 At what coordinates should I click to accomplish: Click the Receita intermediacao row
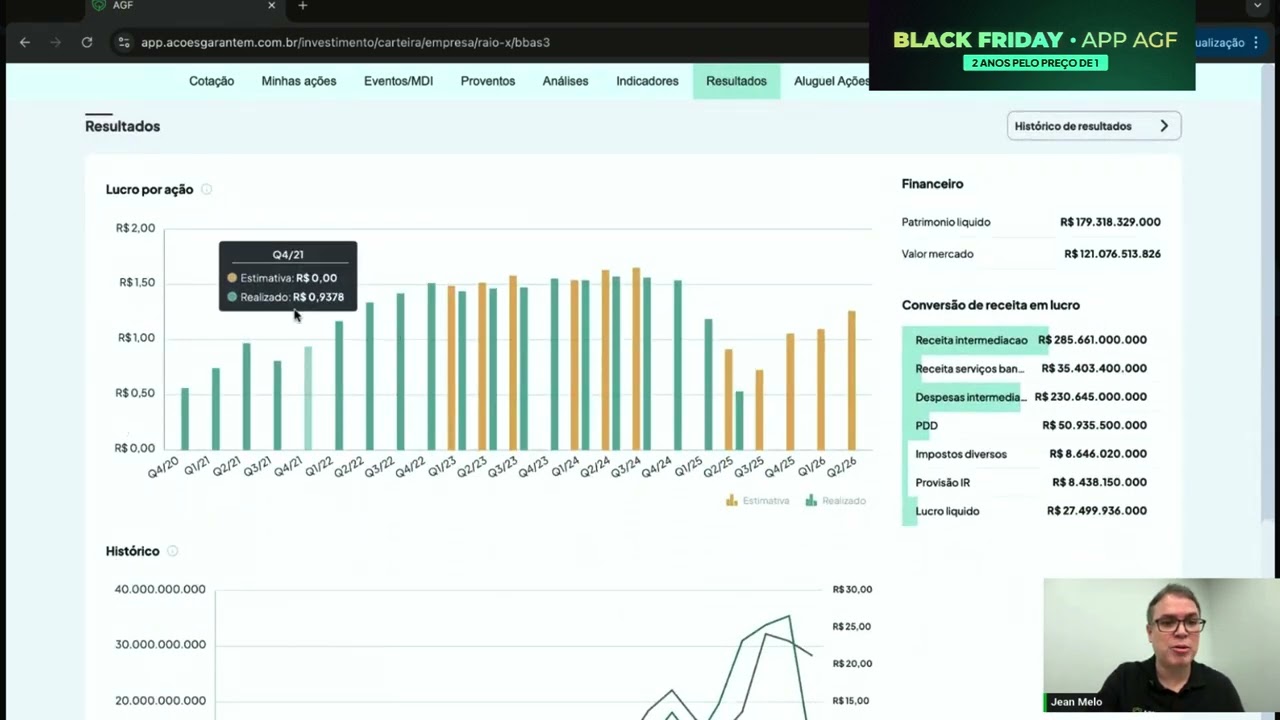click(x=1031, y=340)
